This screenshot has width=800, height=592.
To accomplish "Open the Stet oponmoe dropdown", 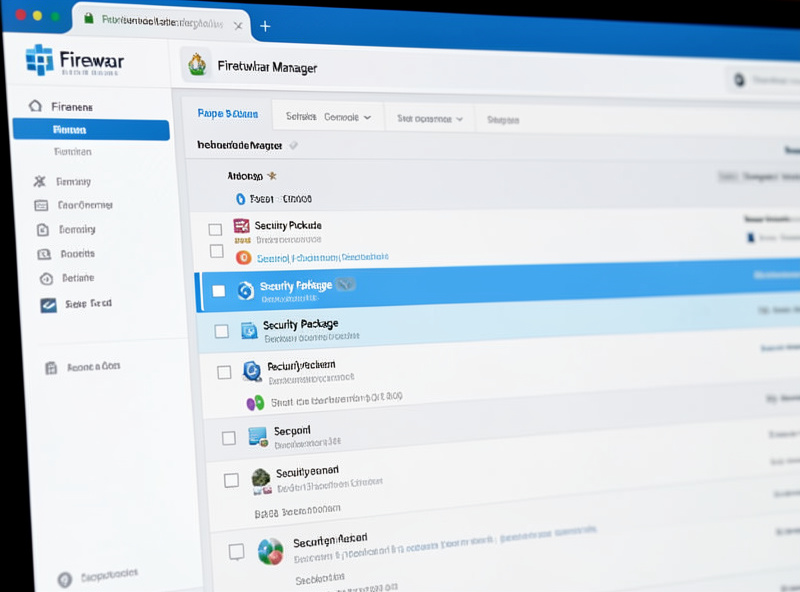I will [x=430, y=119].
